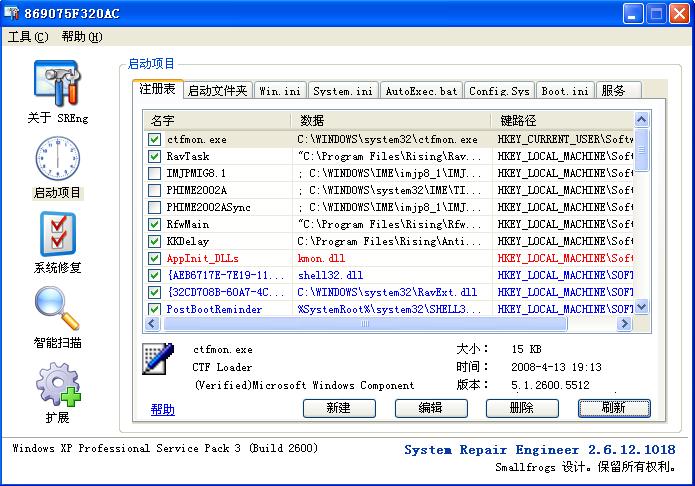Open the 帮助(H) menu
The image size is (695, 486).
click(x=82, y=37)
